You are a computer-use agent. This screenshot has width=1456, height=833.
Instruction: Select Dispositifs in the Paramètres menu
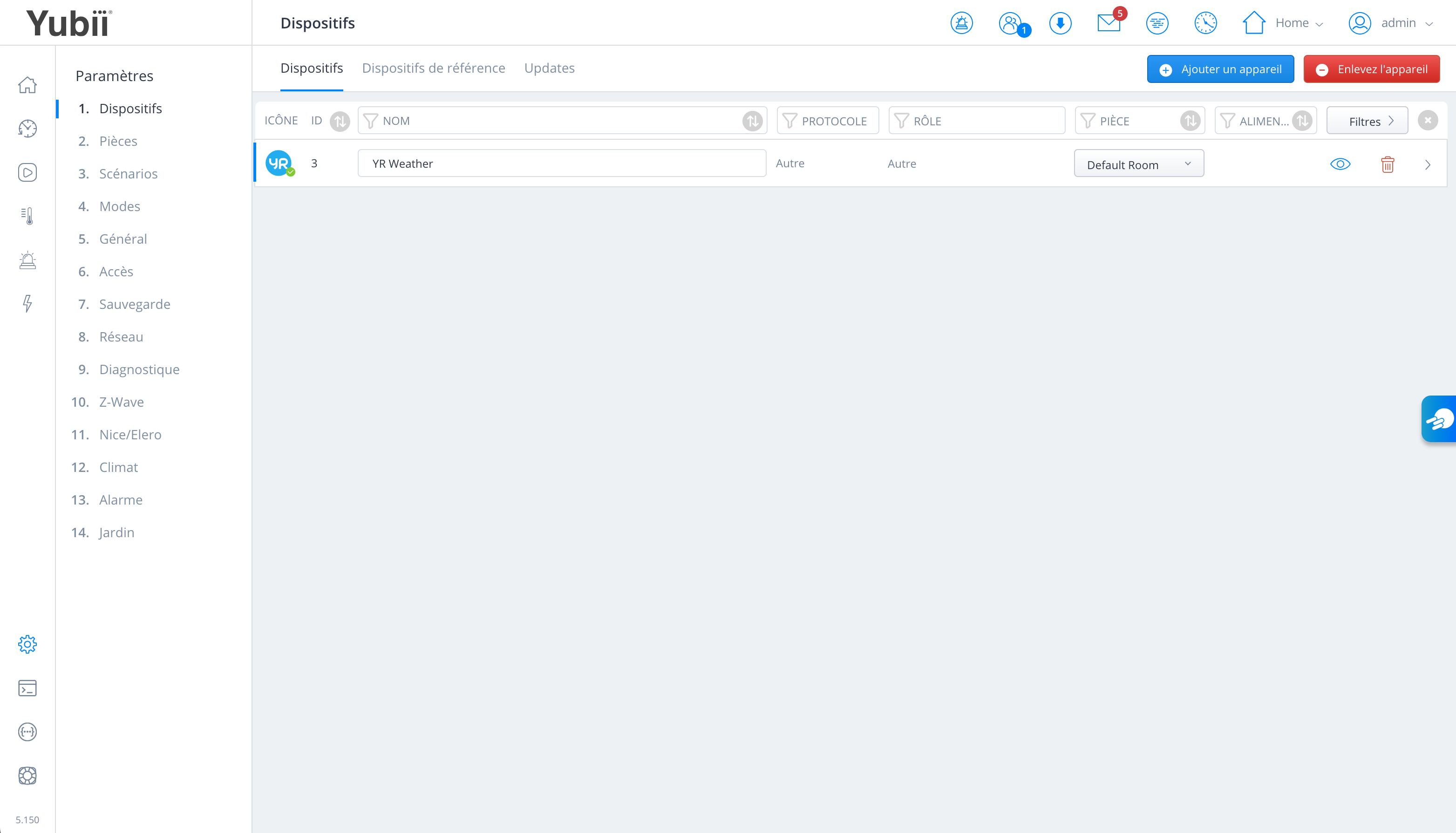130,108
